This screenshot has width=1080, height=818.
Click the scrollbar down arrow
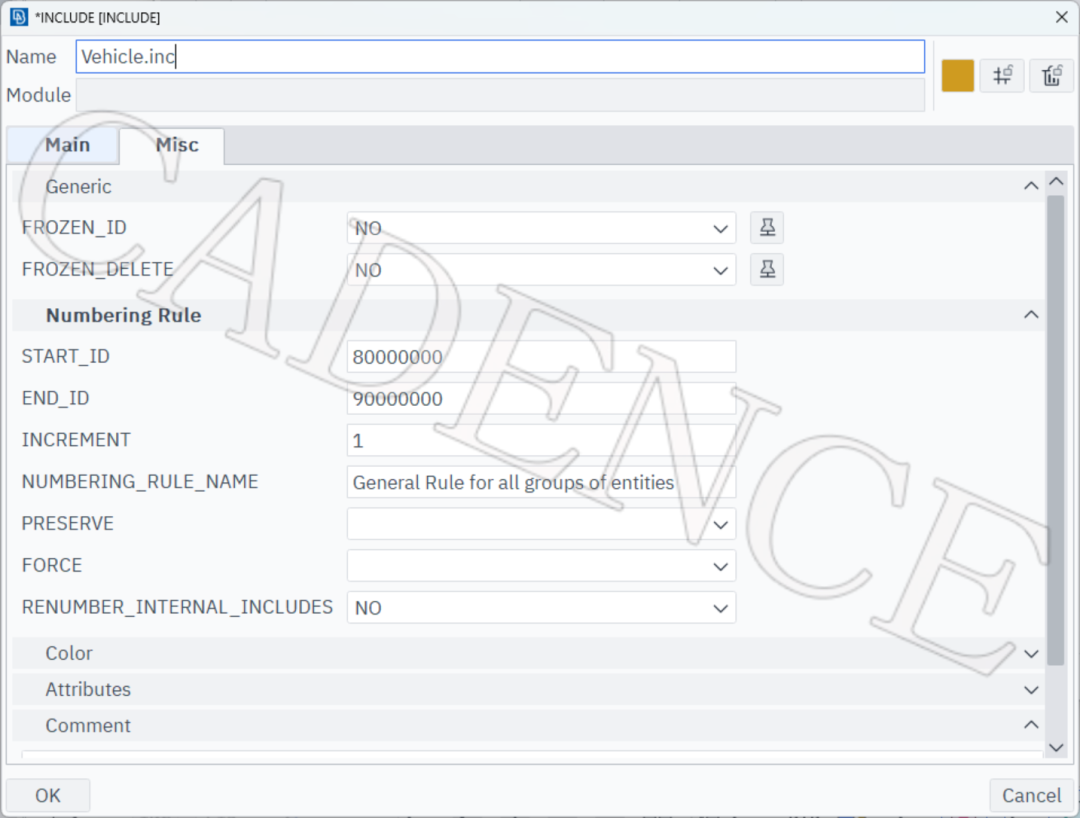coord(1056,748)
